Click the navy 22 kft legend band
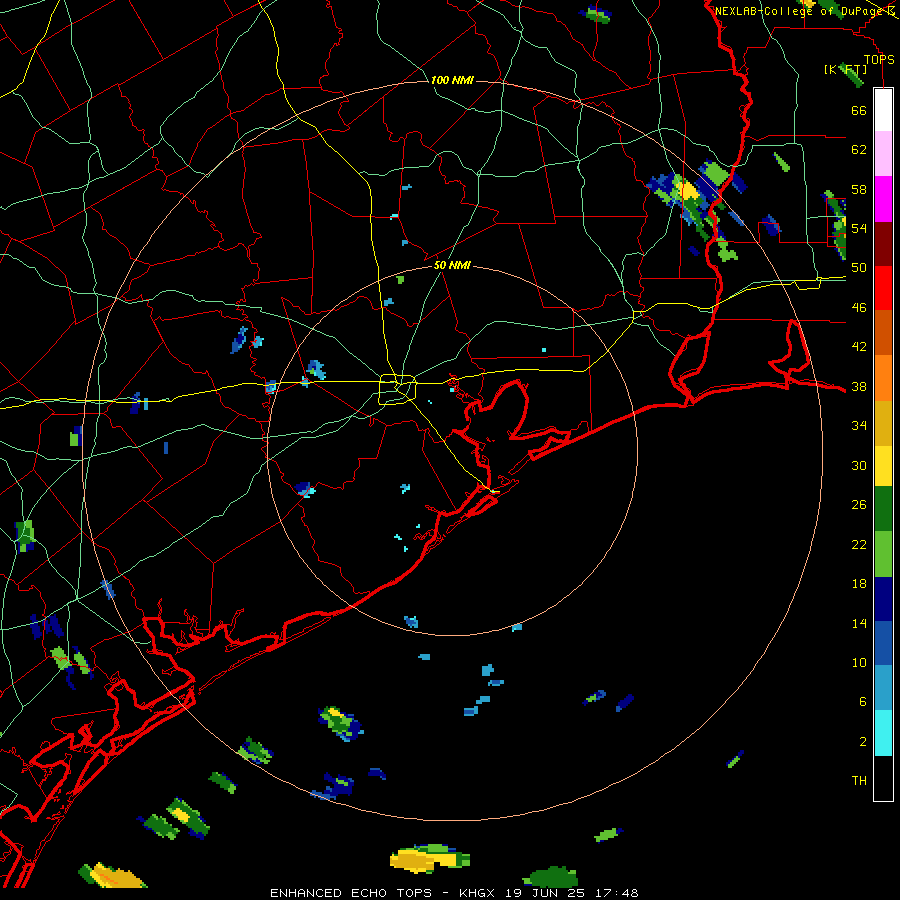 coord(883,599)
